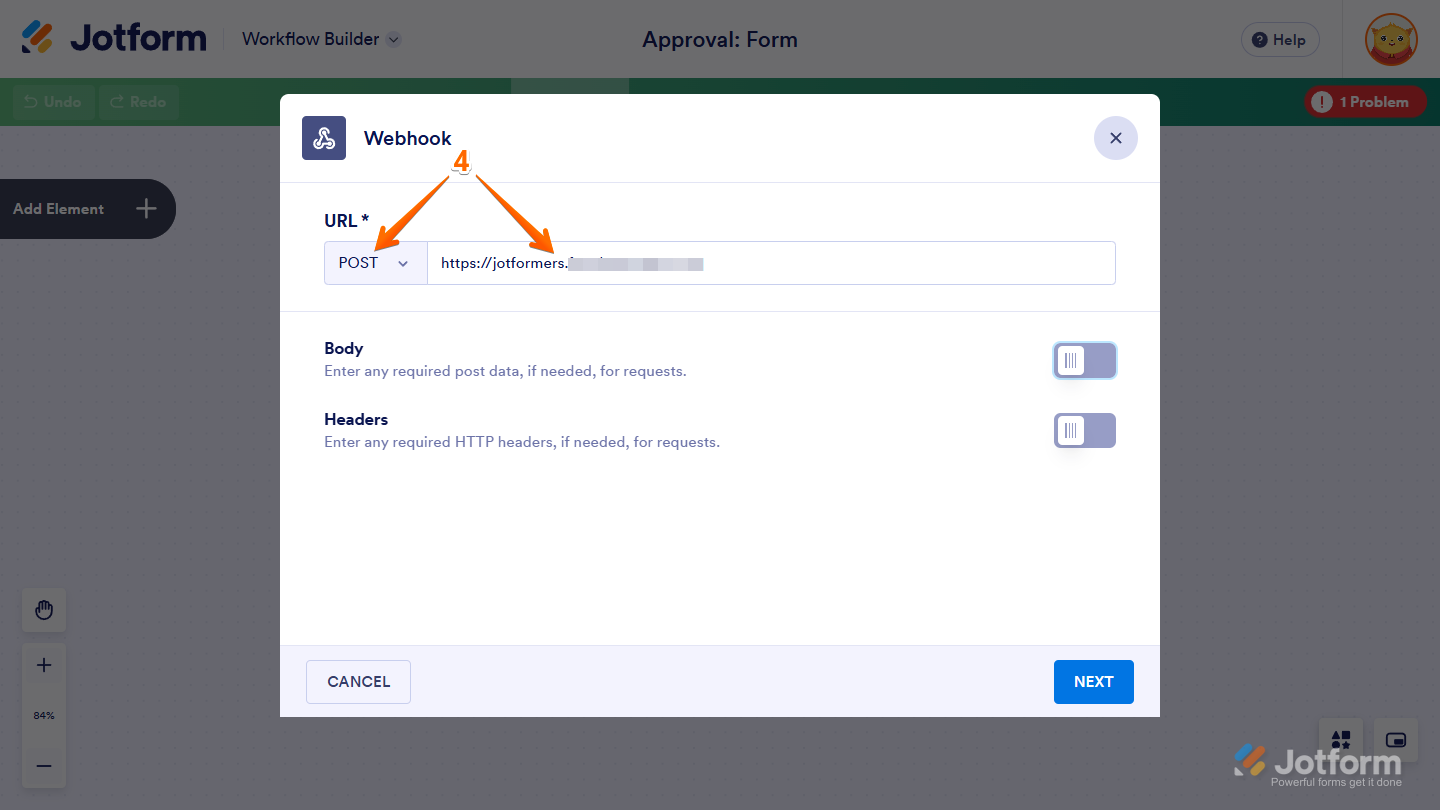Click the shapes legend icon near the watermark
Screen dimensions: 1440x810
[x=1340, y=739]
